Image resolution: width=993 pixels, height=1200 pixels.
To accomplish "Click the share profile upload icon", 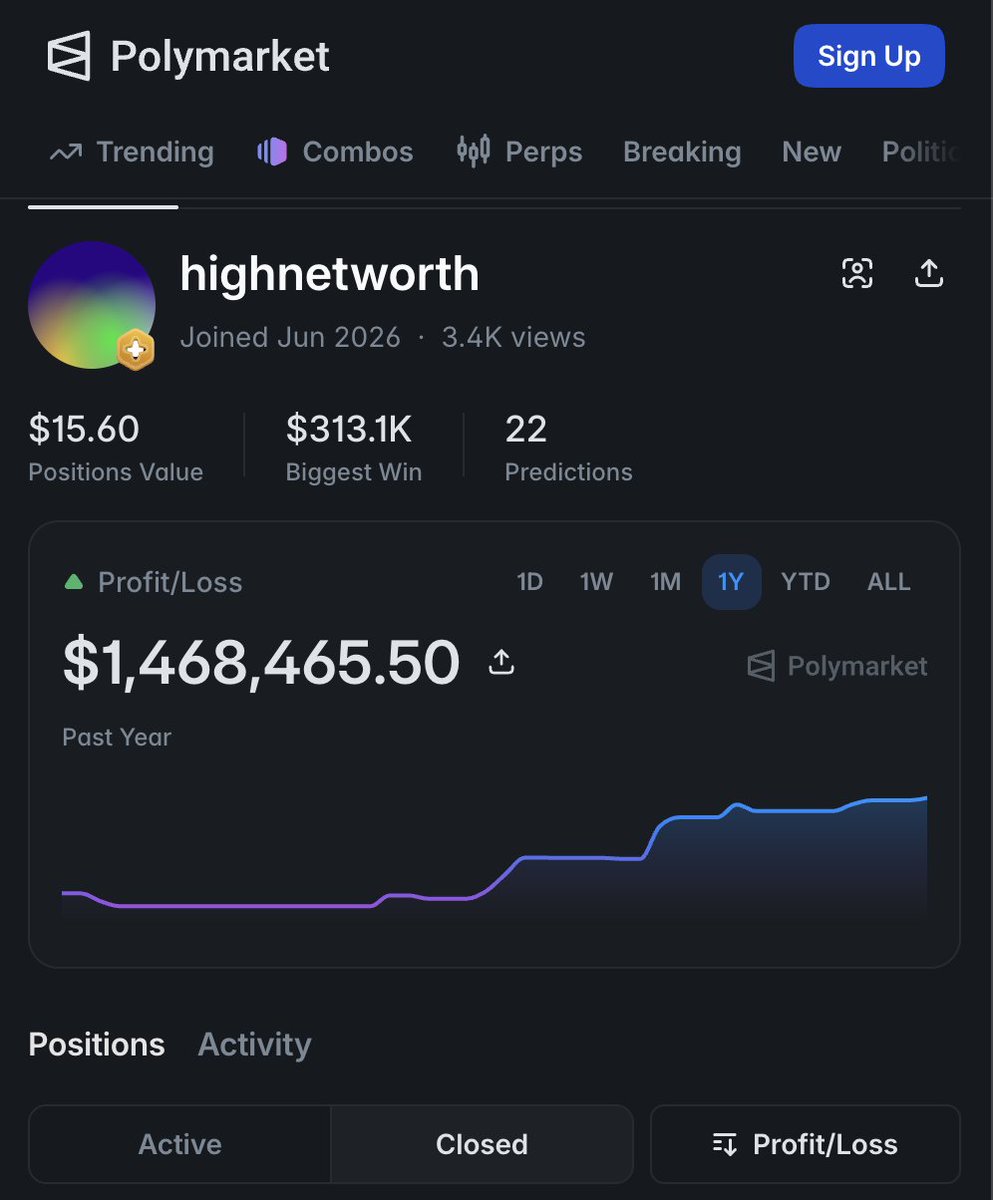I will [929, 273].
